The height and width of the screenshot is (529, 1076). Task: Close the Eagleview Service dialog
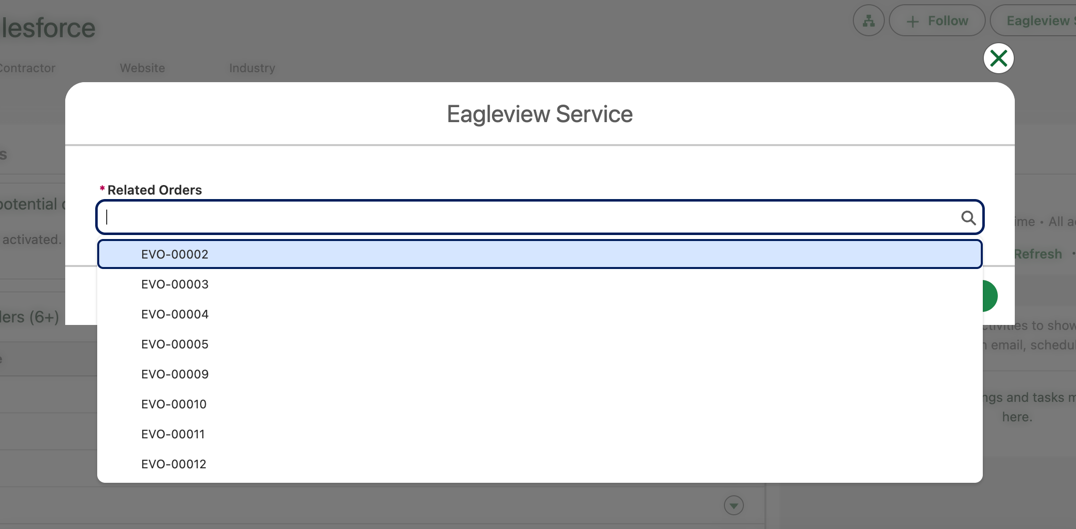coord(998,59)
